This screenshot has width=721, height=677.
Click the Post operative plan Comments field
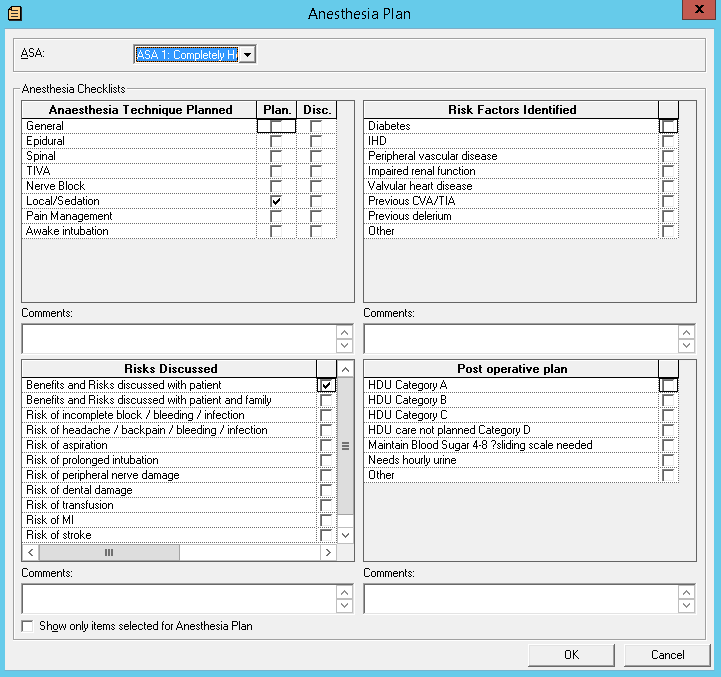[520, 598]
